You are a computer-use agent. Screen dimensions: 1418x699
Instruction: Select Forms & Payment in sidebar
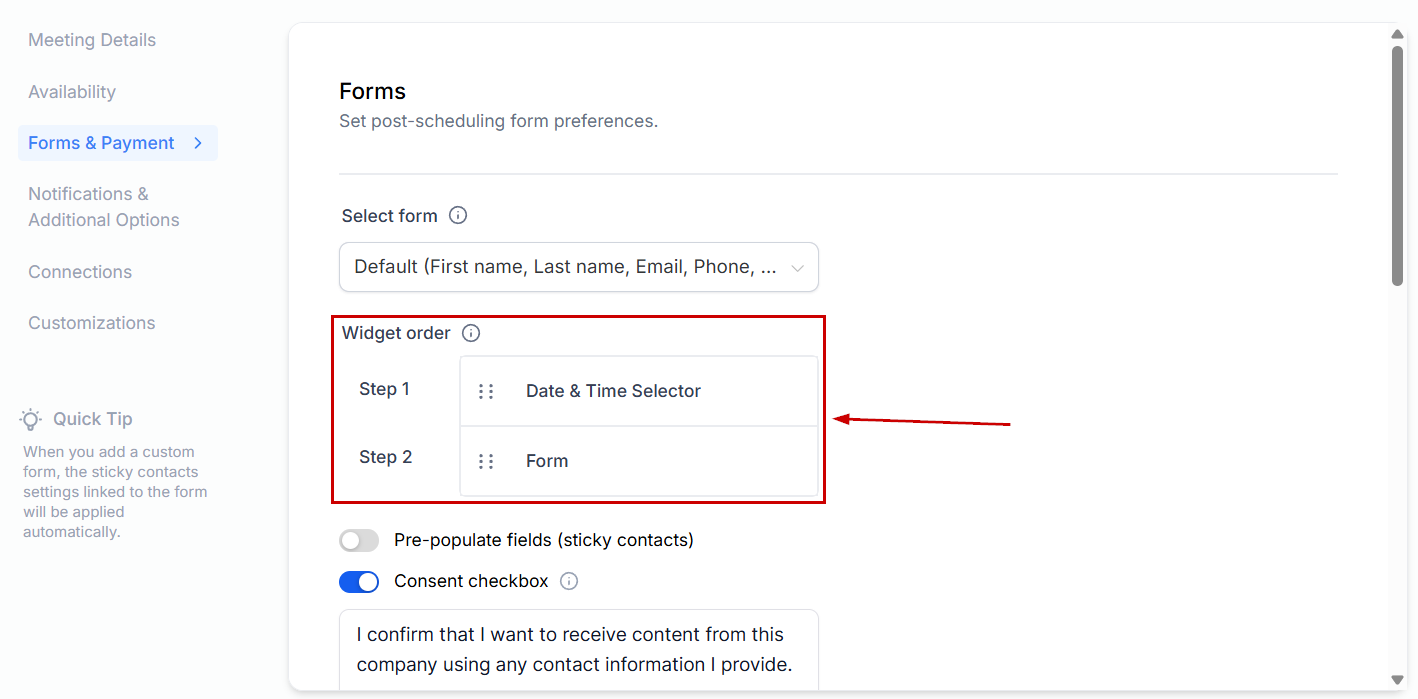pos(101,143)
